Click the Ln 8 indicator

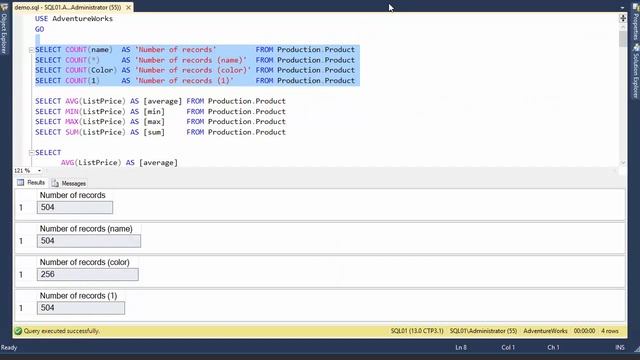[x=461, y=347]
